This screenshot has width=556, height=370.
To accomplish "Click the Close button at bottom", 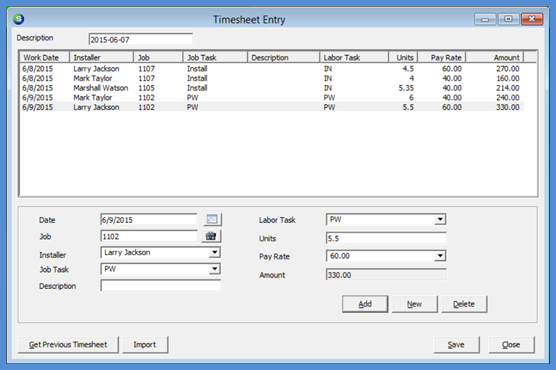I will pos(511,344).
